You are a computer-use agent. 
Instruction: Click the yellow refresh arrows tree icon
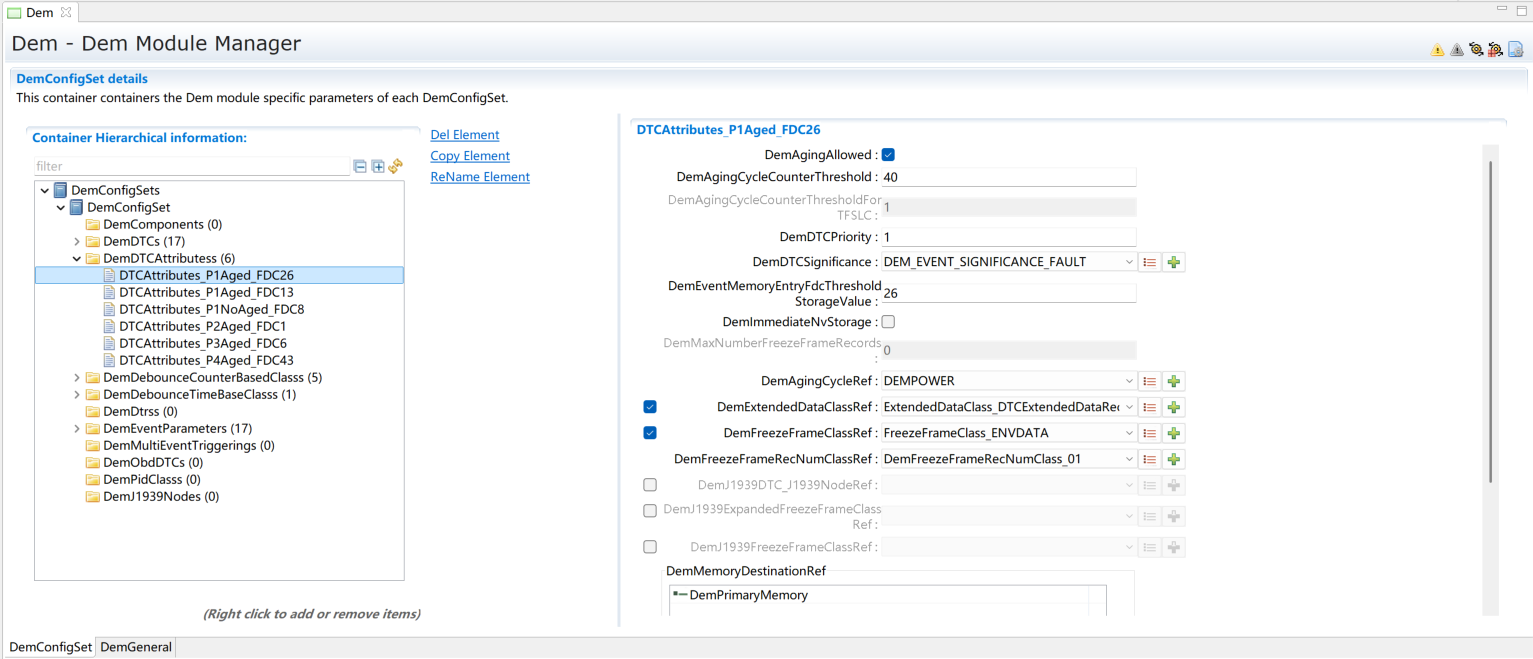395,167
